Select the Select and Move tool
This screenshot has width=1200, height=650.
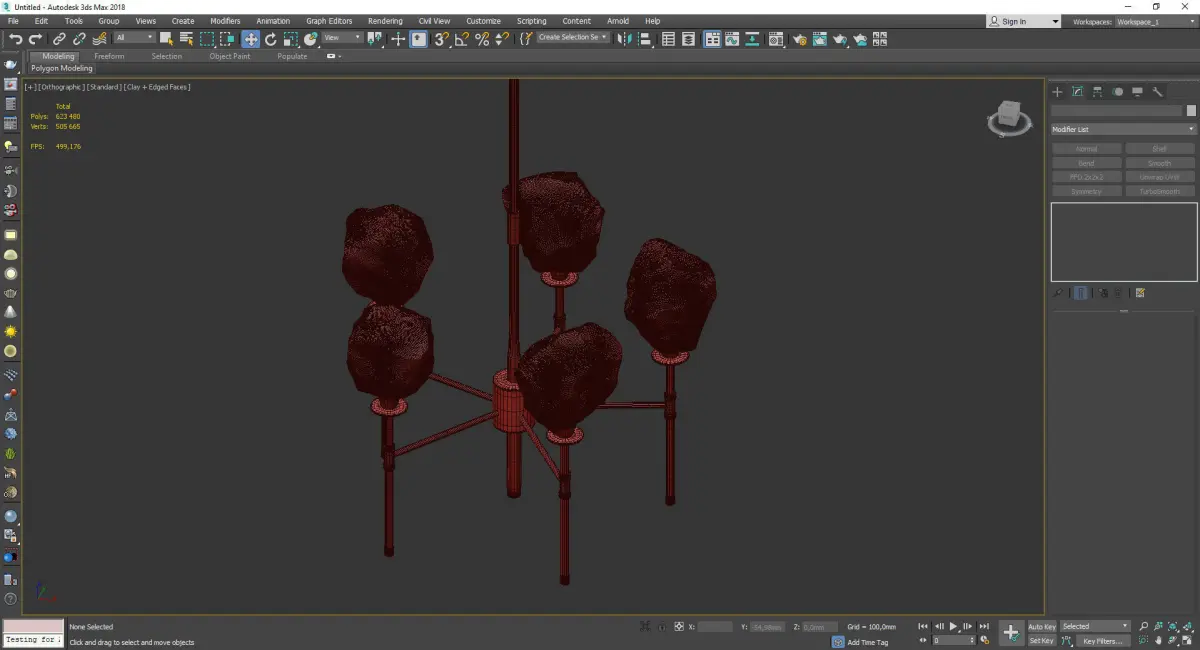(250, 39)
